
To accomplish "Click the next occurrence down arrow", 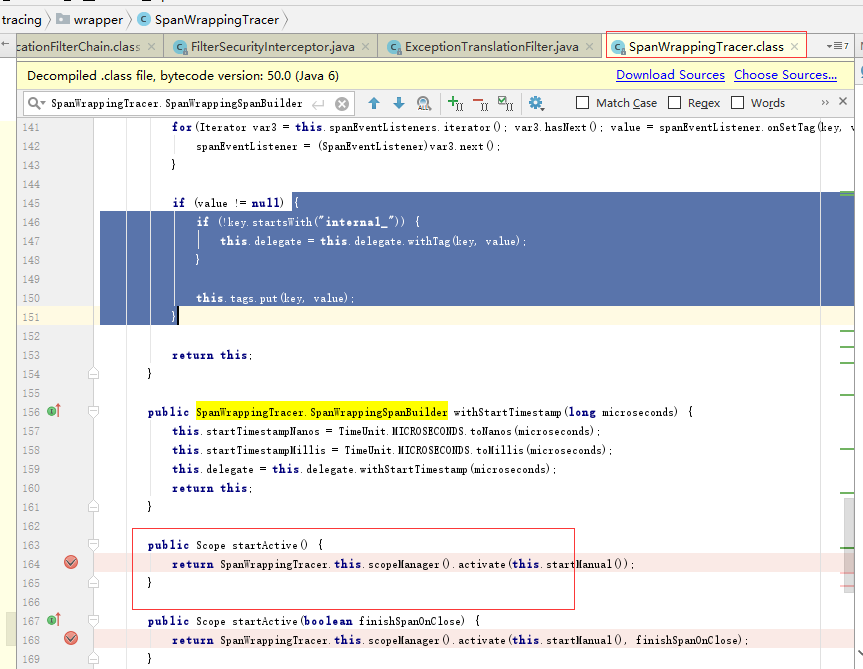I will click(398, 103).
